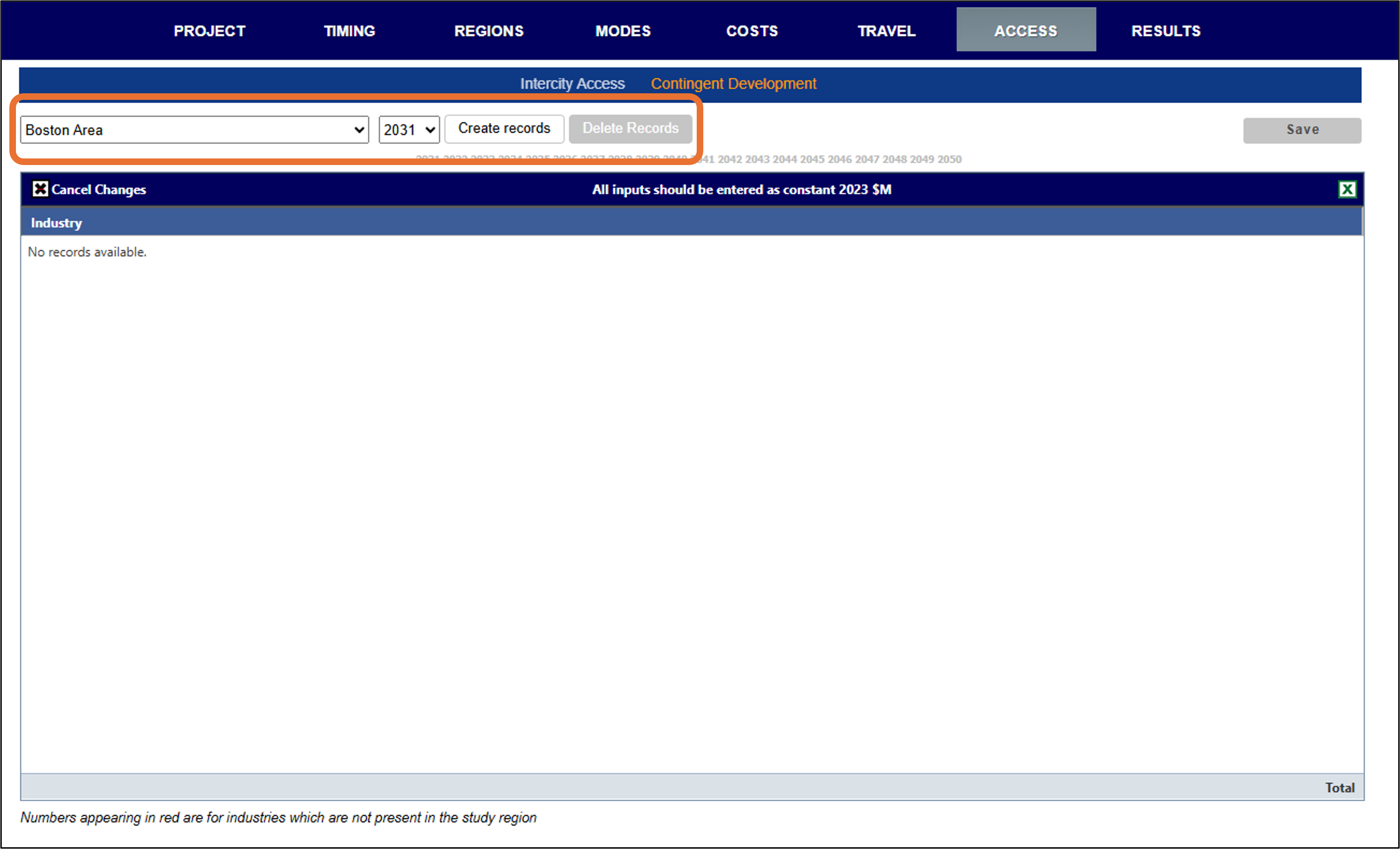
Task: Open the 2031 year dropdown
Action: point(409,130)
